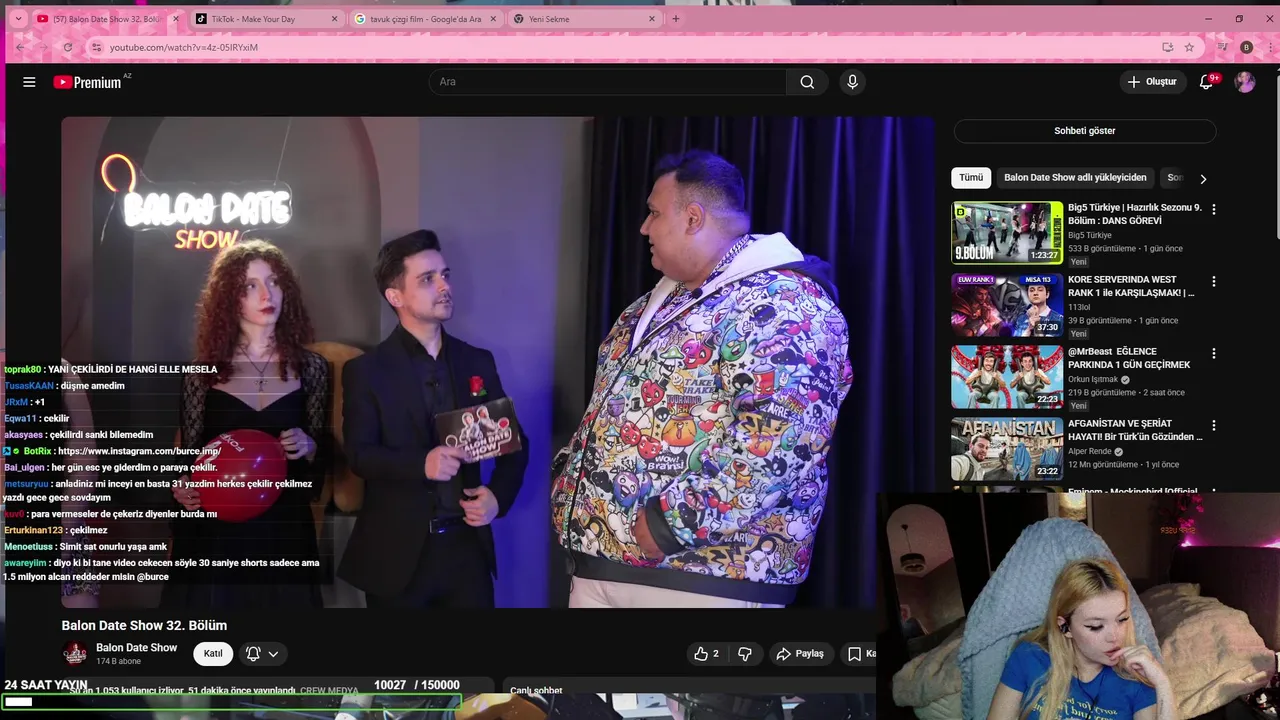Viewport: 1280px width, 720px height.
Task: Click the Katıl join button
Action: [x=213, y=654]
